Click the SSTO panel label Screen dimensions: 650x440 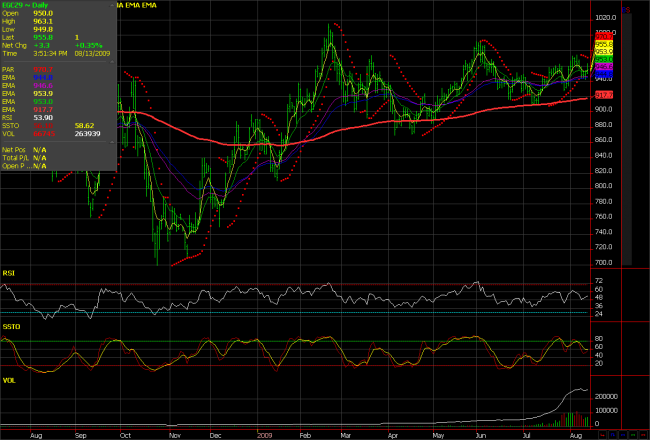(x=11, y=327)
